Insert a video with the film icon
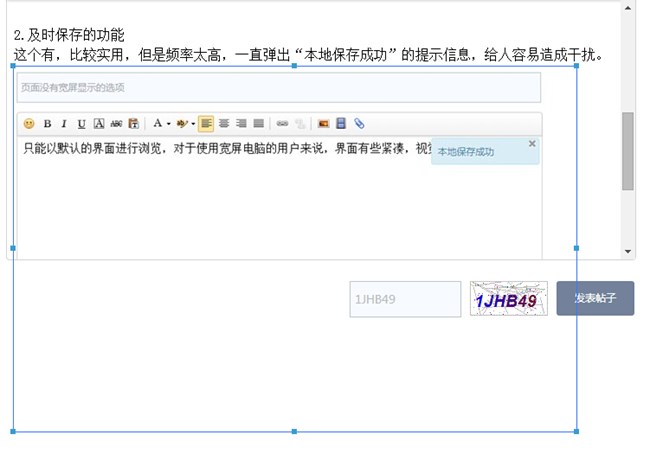The height and width of the screenshot is (454, 650). tap(341, 124)
